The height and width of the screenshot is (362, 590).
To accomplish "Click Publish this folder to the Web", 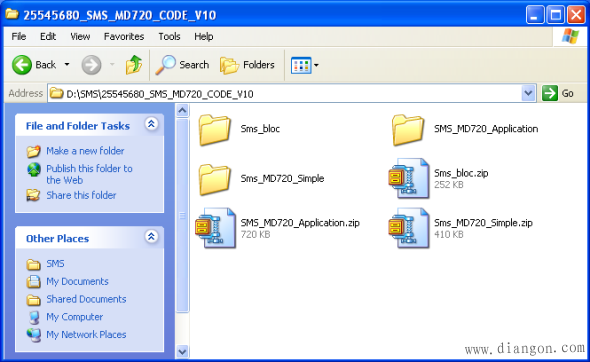I will (89, 174).
